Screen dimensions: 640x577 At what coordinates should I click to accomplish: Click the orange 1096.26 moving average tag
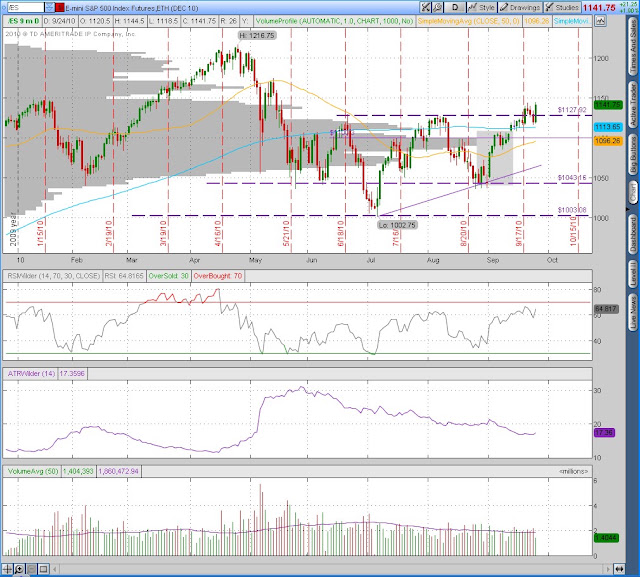pos(608,141)
